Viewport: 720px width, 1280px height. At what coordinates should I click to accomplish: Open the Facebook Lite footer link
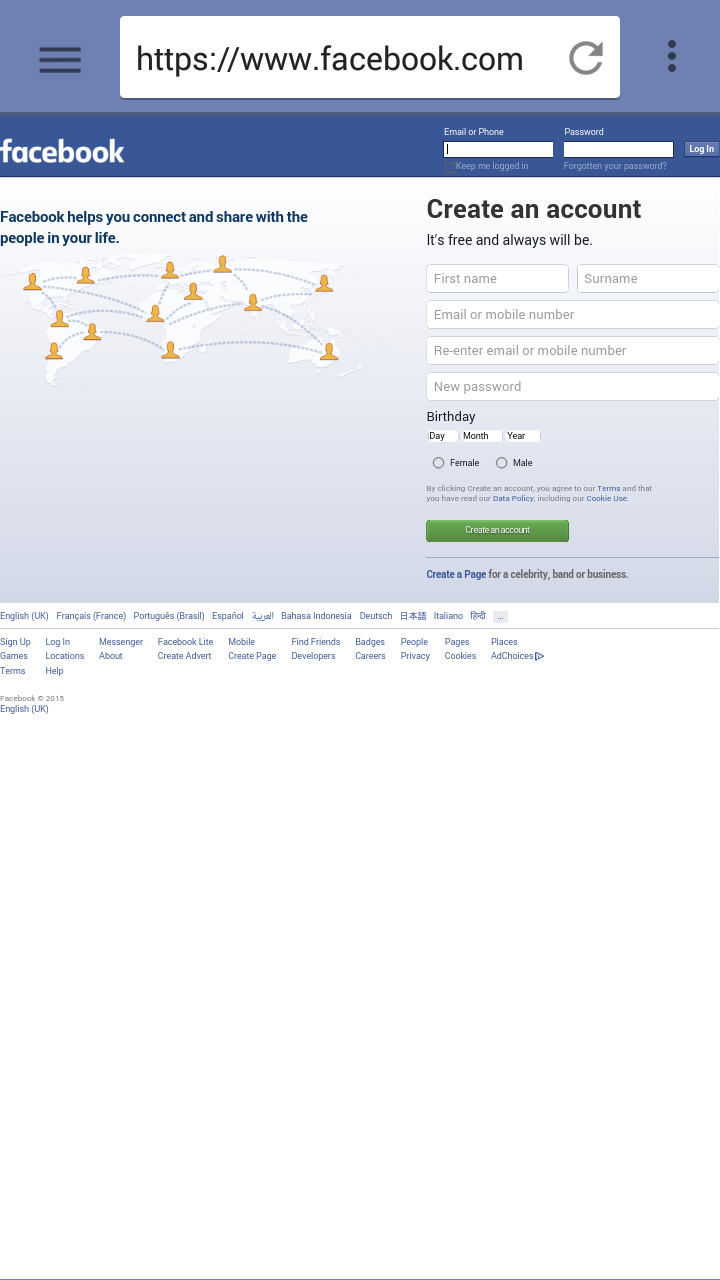pos(185,642)
